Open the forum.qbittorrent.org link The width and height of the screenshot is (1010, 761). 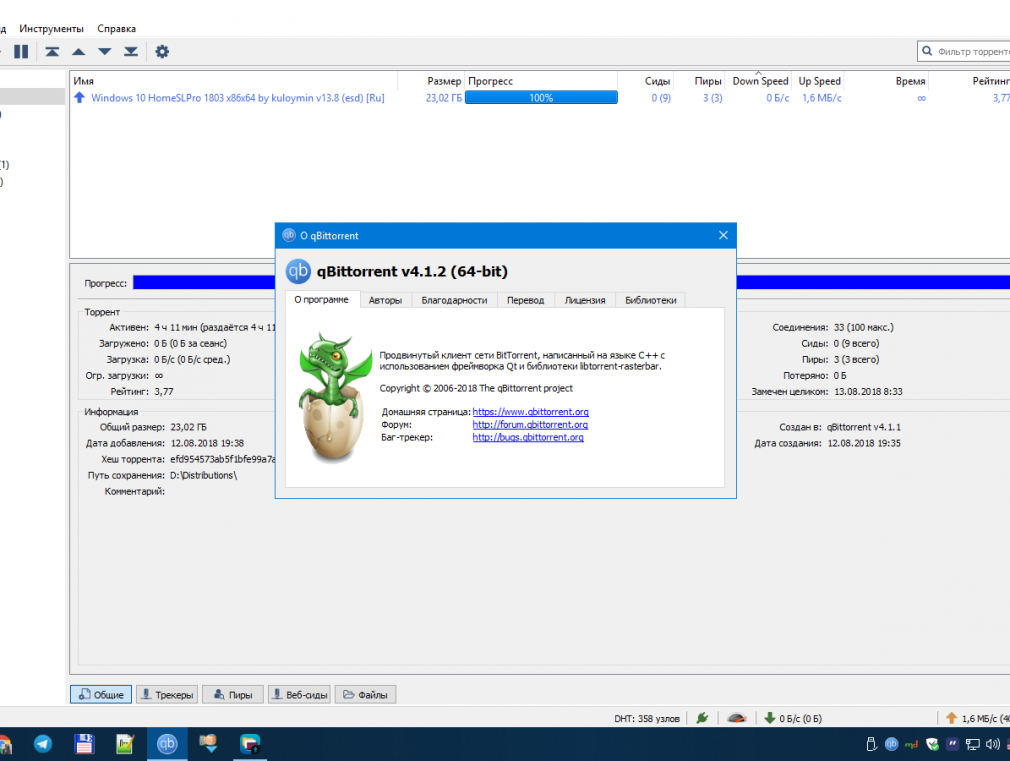(x=530, y=425)
